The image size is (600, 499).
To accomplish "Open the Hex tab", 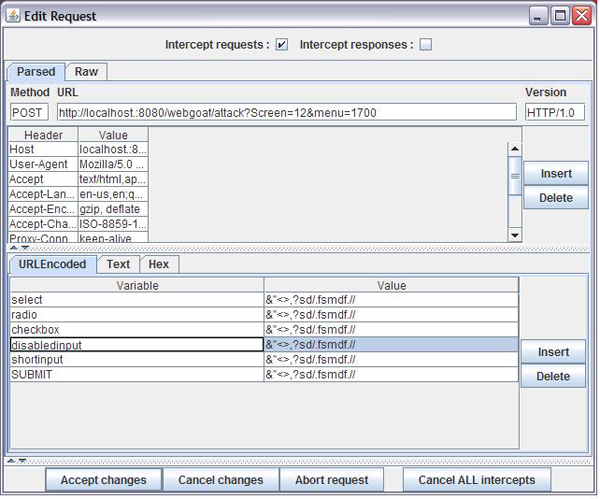I will point(158,264).
